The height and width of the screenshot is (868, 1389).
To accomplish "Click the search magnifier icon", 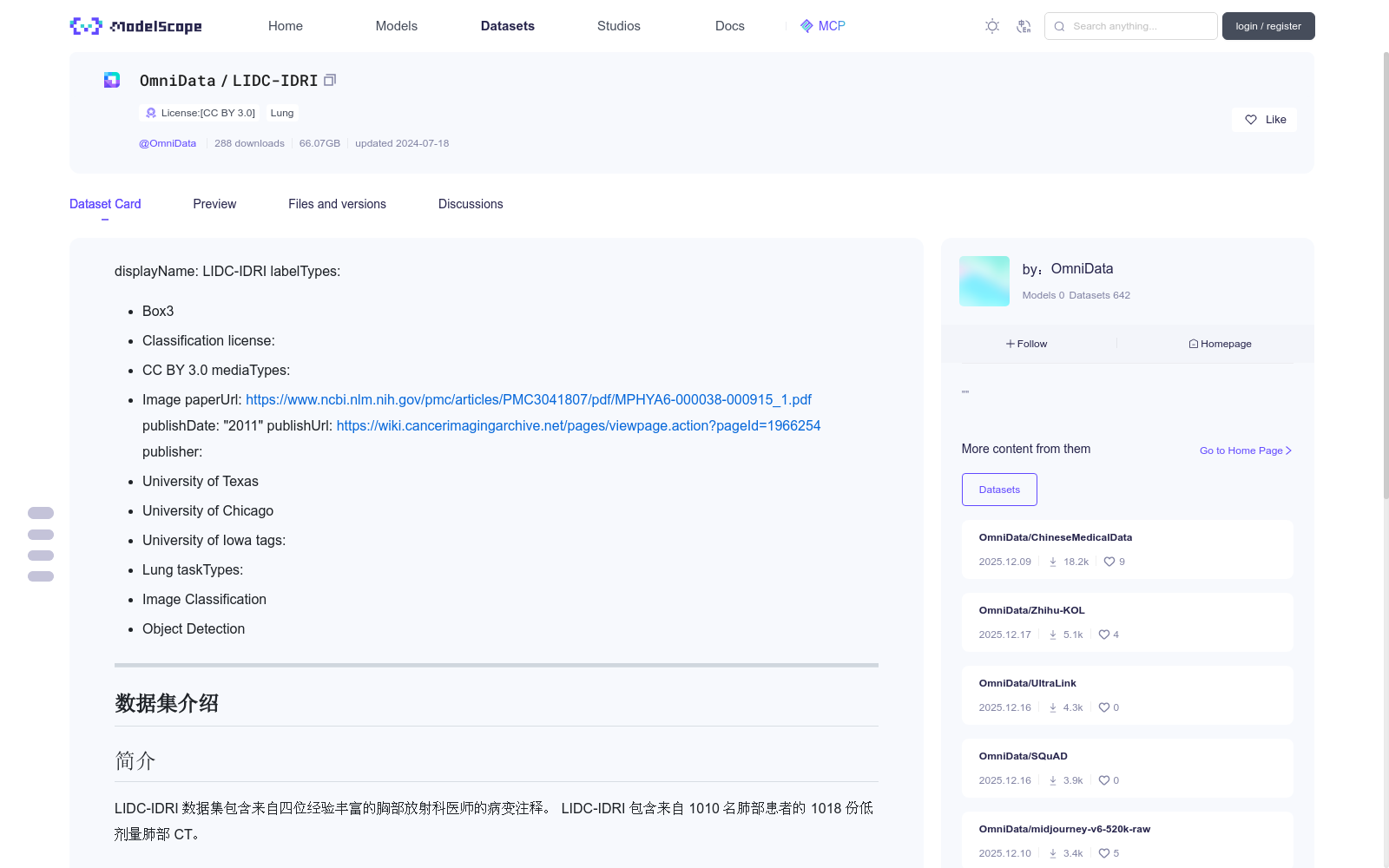I will pyautogui.click(x=1059, y=26).
